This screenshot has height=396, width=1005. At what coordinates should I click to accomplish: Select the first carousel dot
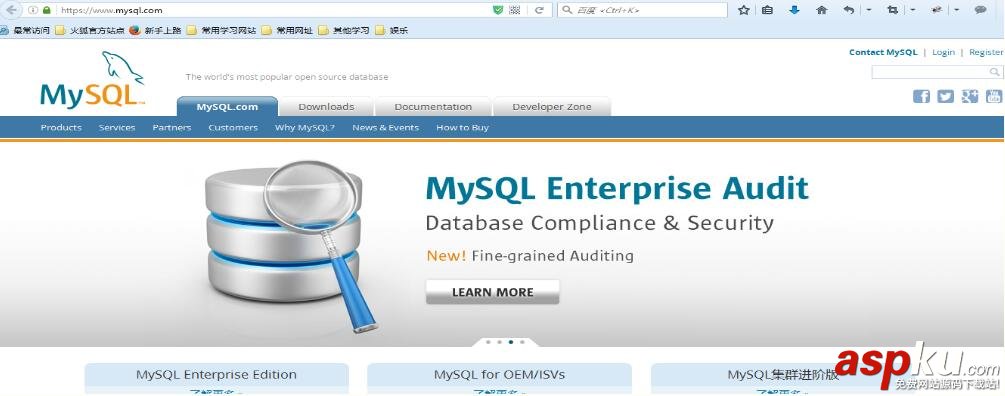tap(488, 342)
